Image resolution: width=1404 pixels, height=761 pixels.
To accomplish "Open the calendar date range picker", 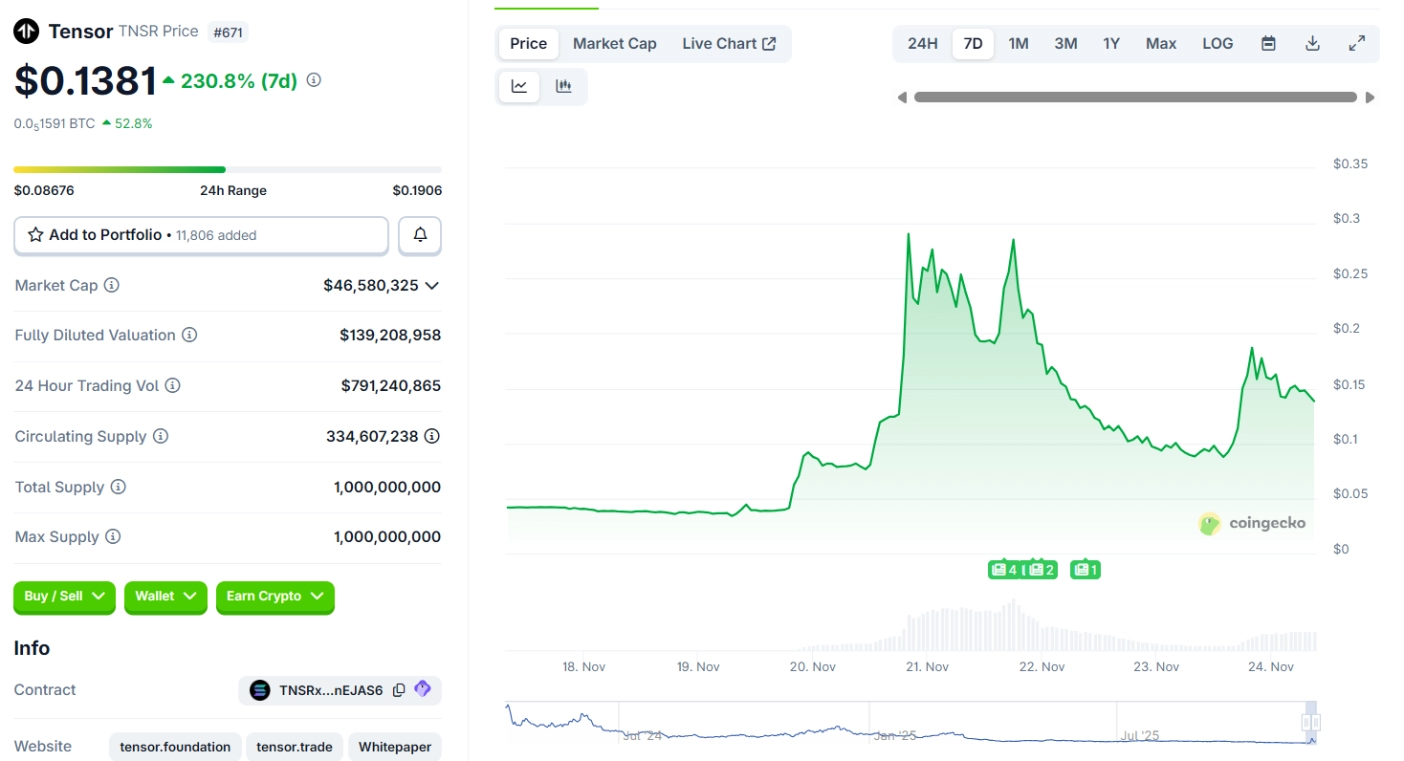I will [1268, 43].
